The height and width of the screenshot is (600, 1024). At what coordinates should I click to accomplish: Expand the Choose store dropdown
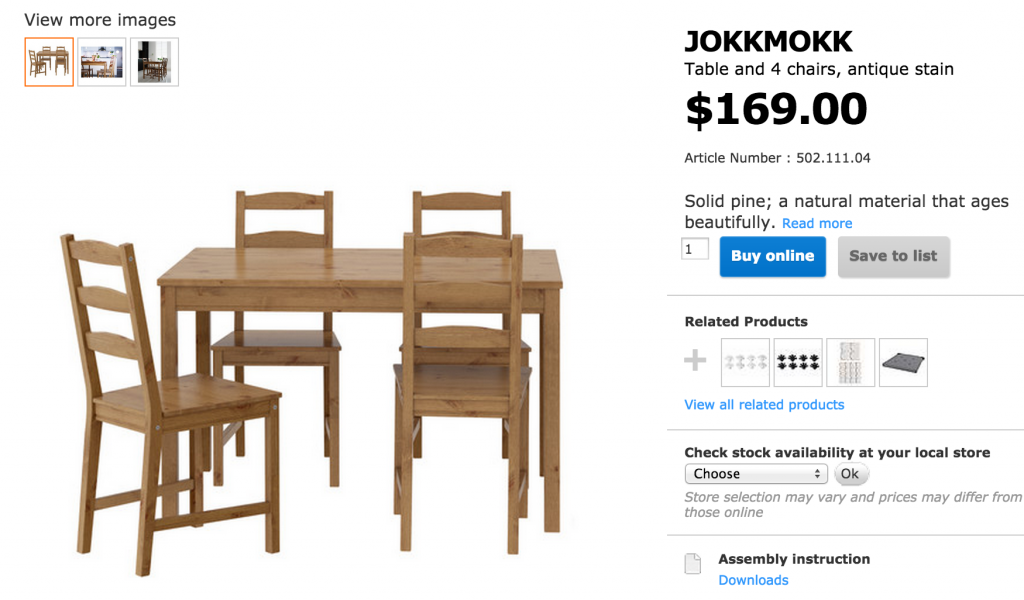tap(756, 474)
